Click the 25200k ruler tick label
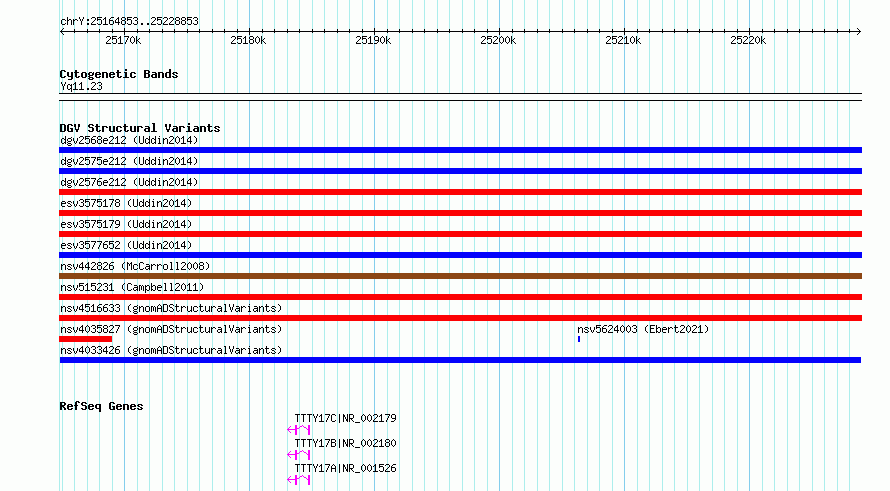890x491 pixels. point(498,40)
